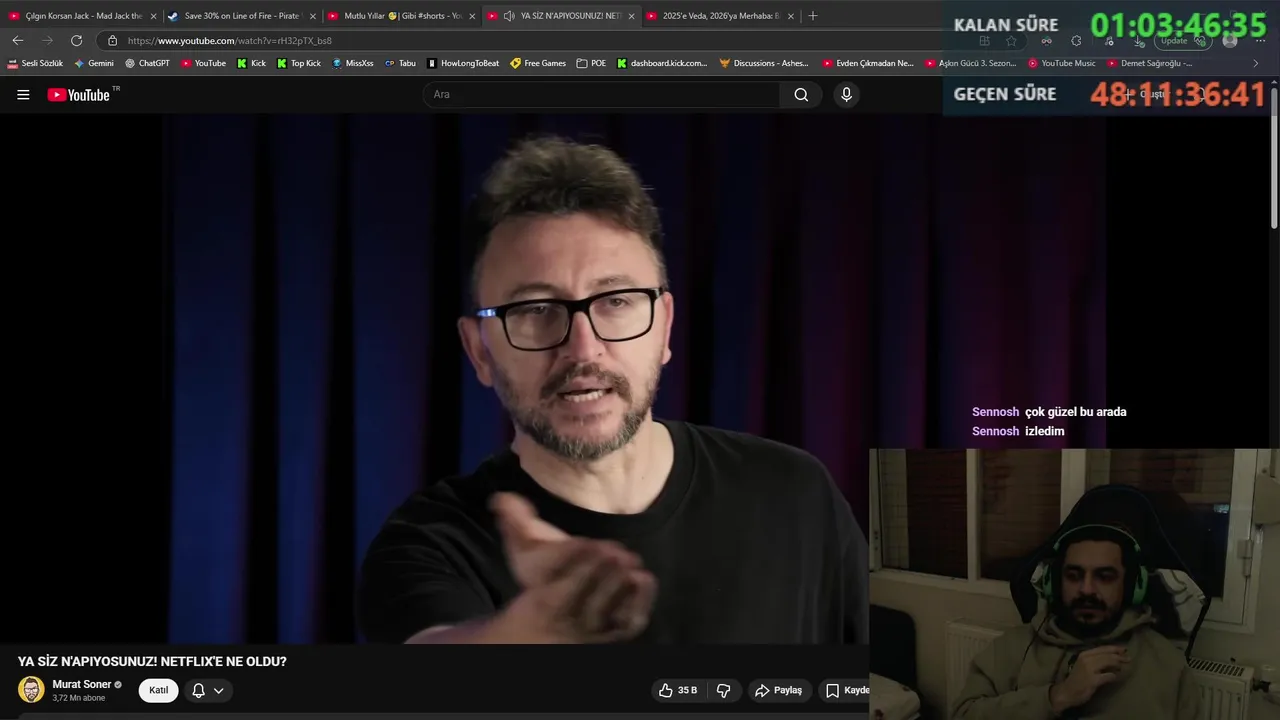
Task: Switch to Çılgın Korsan Jack tab
Action: point(82,16)
